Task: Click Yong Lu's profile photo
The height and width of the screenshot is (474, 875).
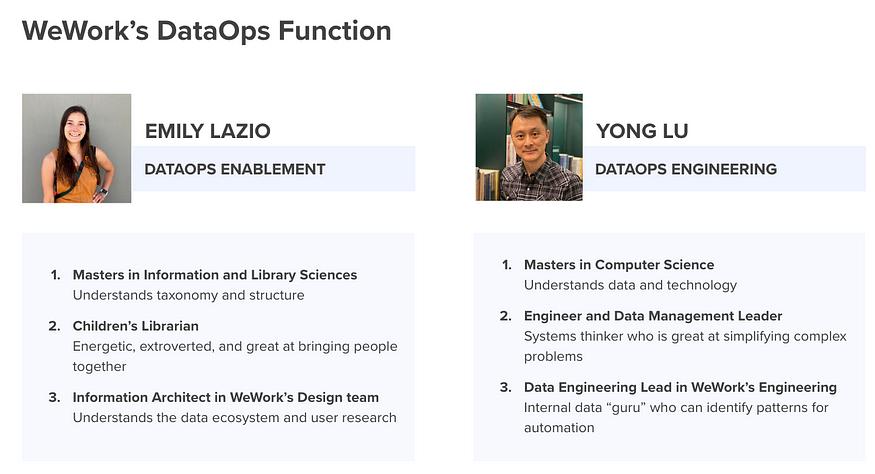Action: point(529,147)
